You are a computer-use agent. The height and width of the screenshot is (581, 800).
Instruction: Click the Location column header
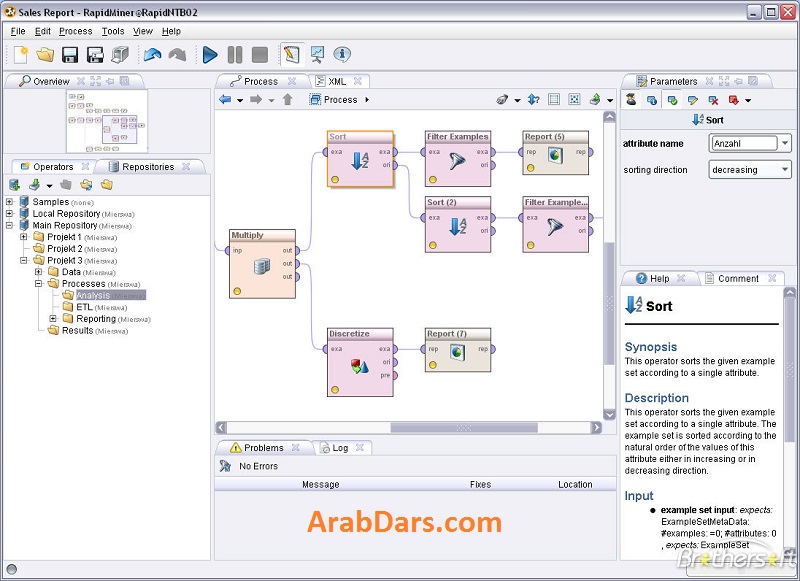tap(575, 484)
